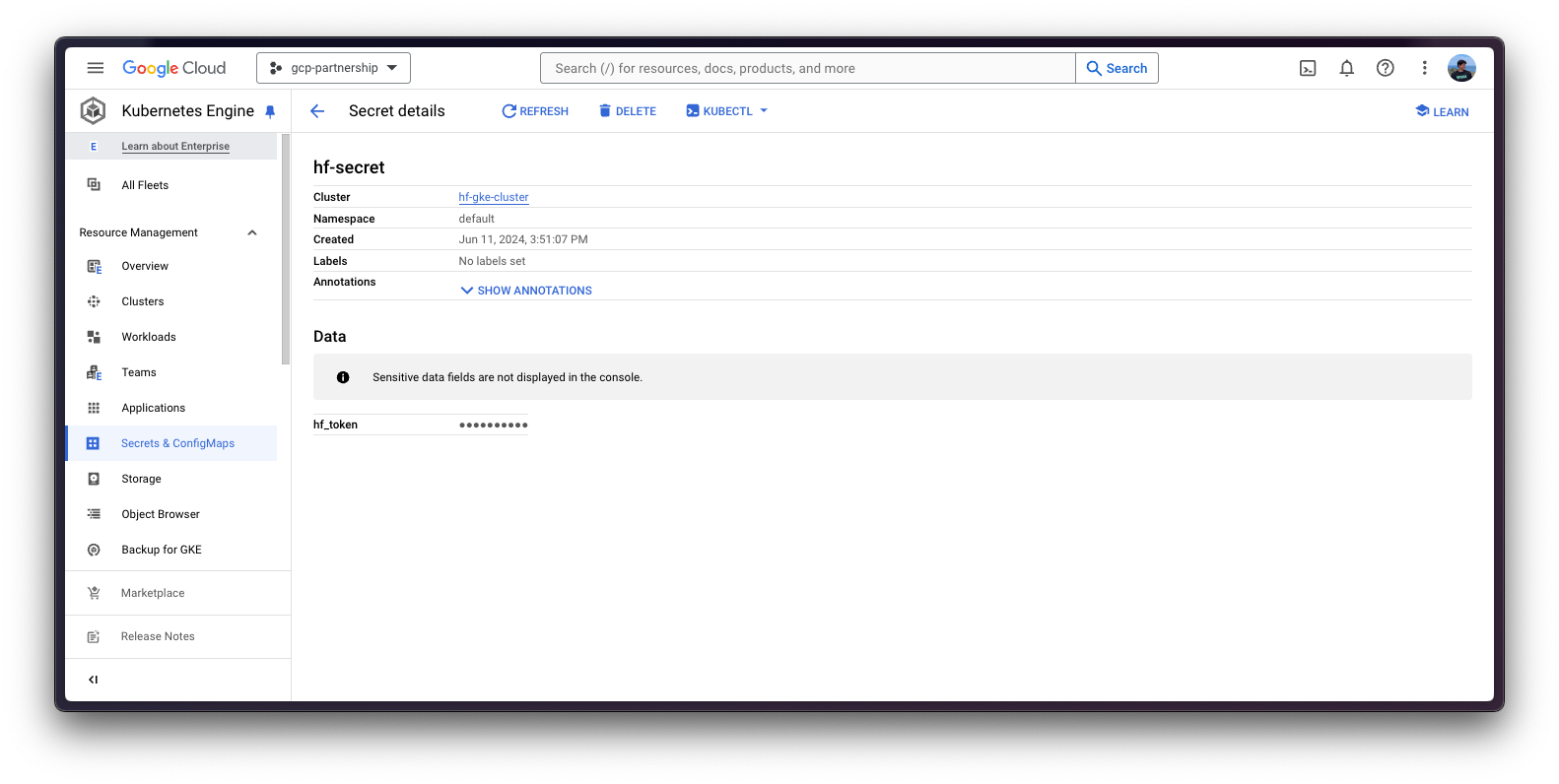Click the 'default' namespace value
This screenshot has height=784, width=1559.
tap(476, 219)
